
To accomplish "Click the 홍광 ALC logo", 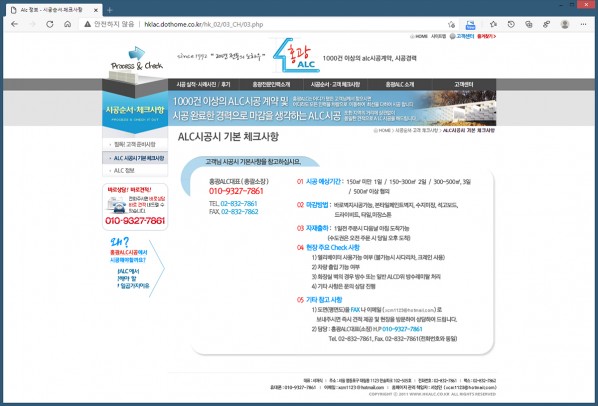I will click(x=296, y=56).
